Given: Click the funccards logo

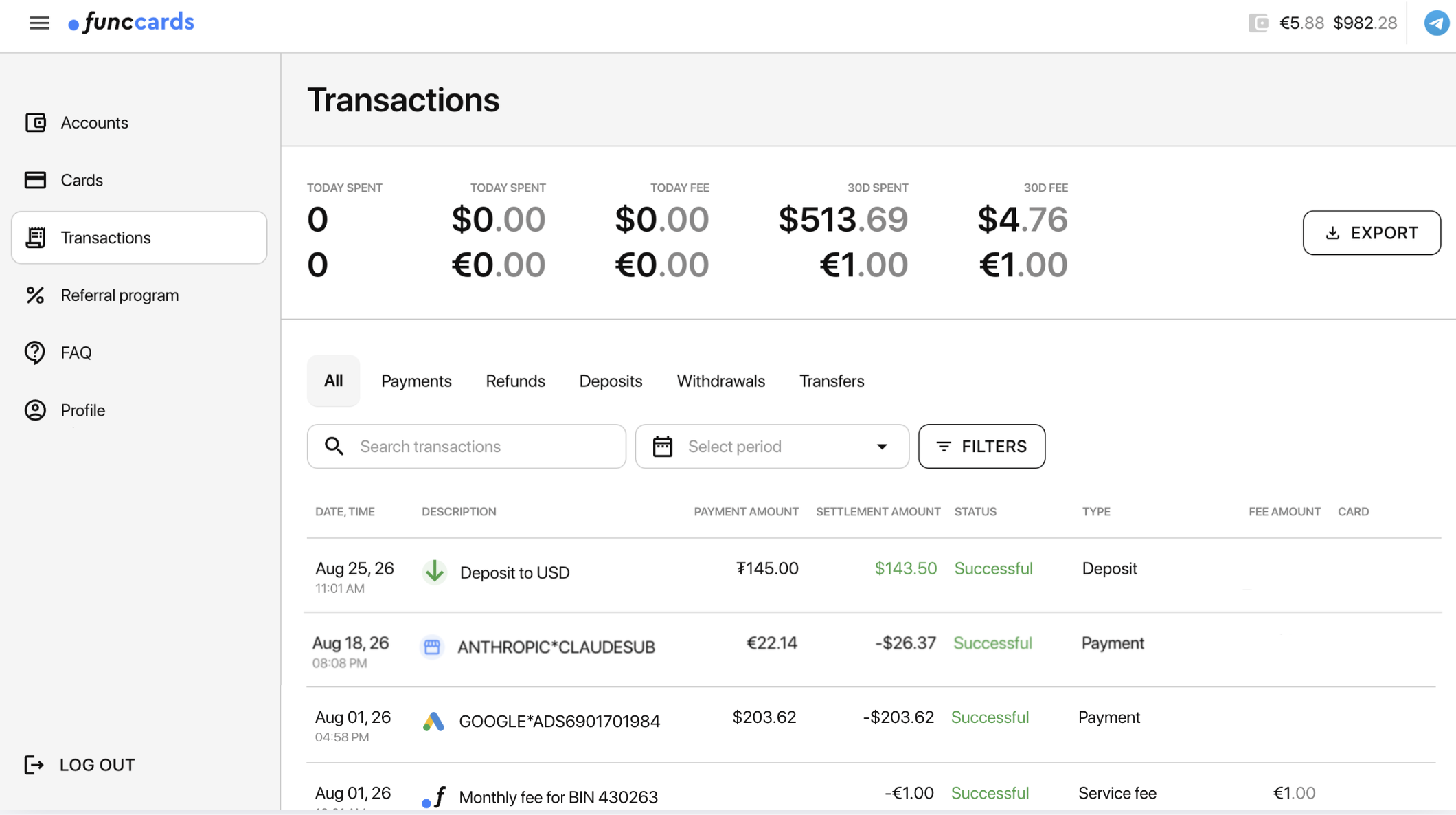Looking at the screenshot, I should [x=131, y=23].
